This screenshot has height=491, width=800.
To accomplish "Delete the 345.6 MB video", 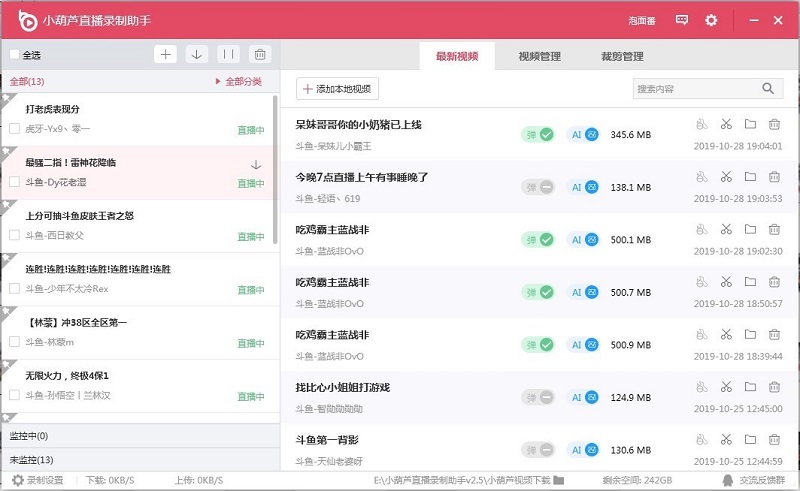I will point(774,125).
